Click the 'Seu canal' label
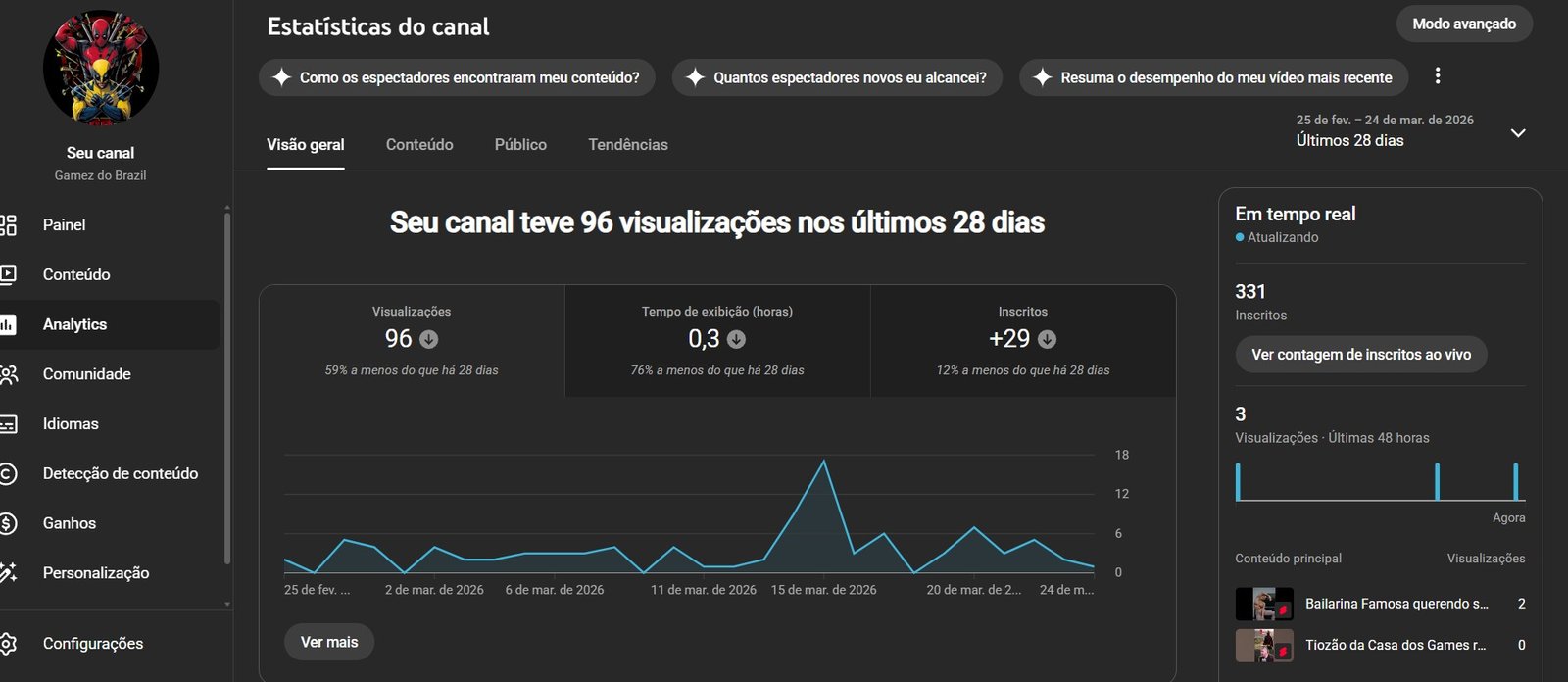Screen dimensions: 1568x682 coord(100,153)
